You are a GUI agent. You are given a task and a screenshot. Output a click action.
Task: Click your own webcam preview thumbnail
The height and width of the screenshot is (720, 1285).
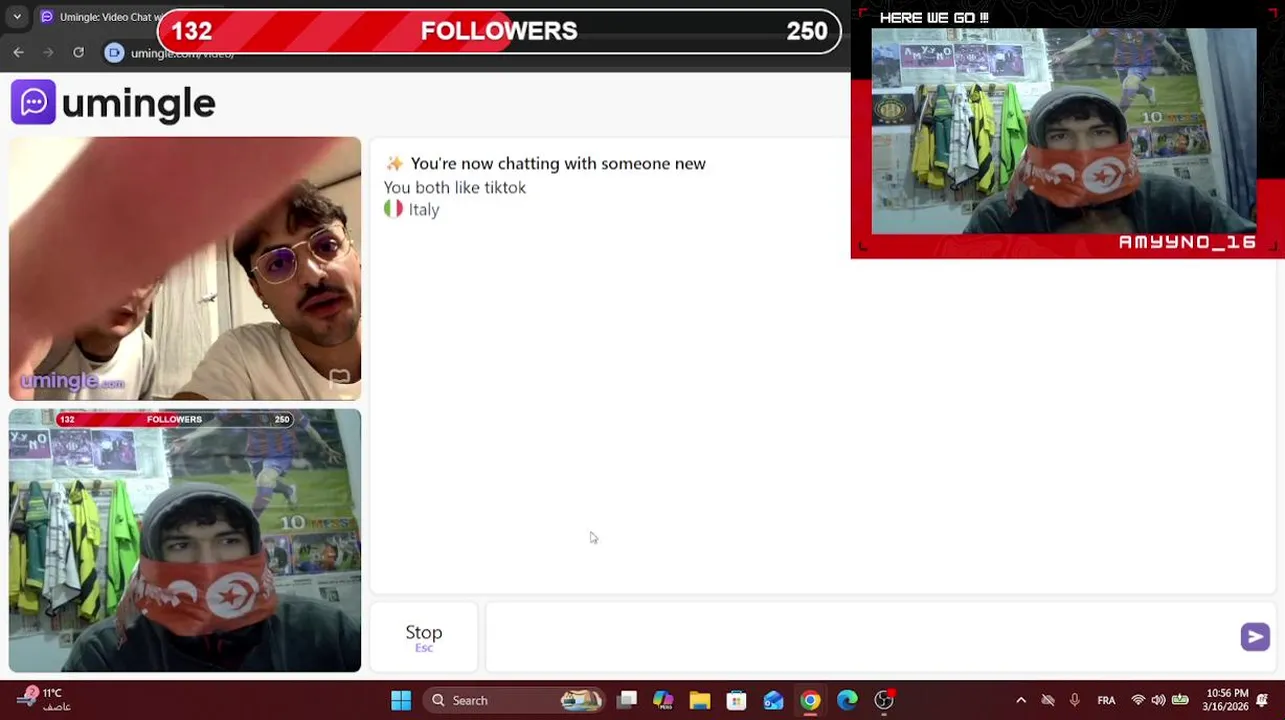(185, 540)
